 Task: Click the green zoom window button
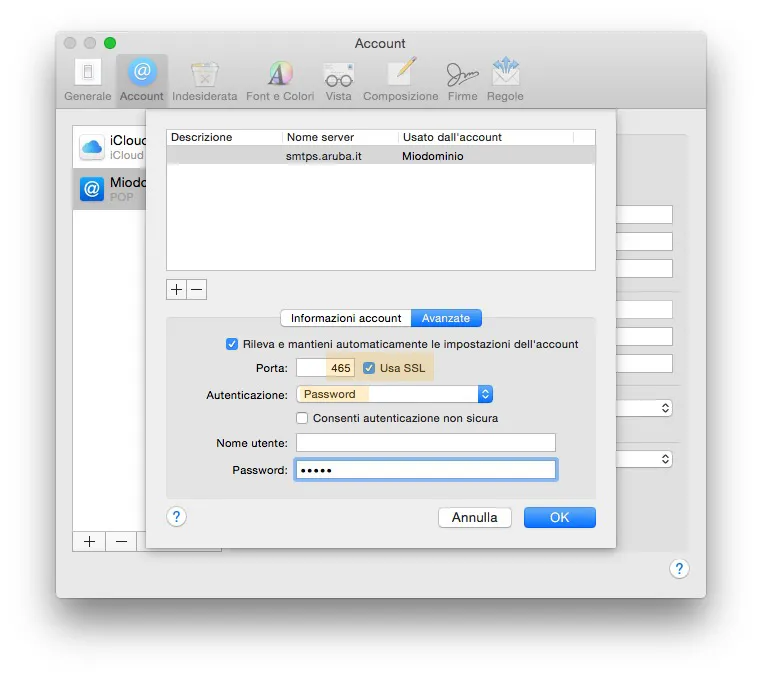pyautogui.click(x=110, y=43)
